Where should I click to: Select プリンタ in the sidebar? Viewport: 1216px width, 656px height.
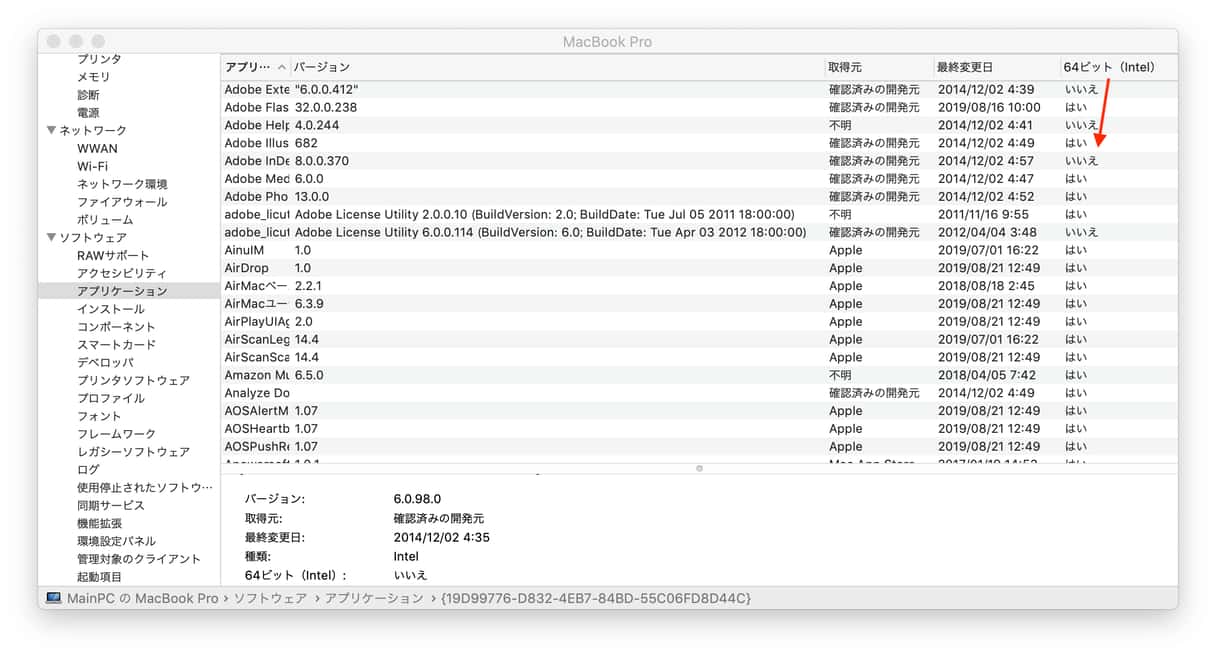[x=99, y=59]
